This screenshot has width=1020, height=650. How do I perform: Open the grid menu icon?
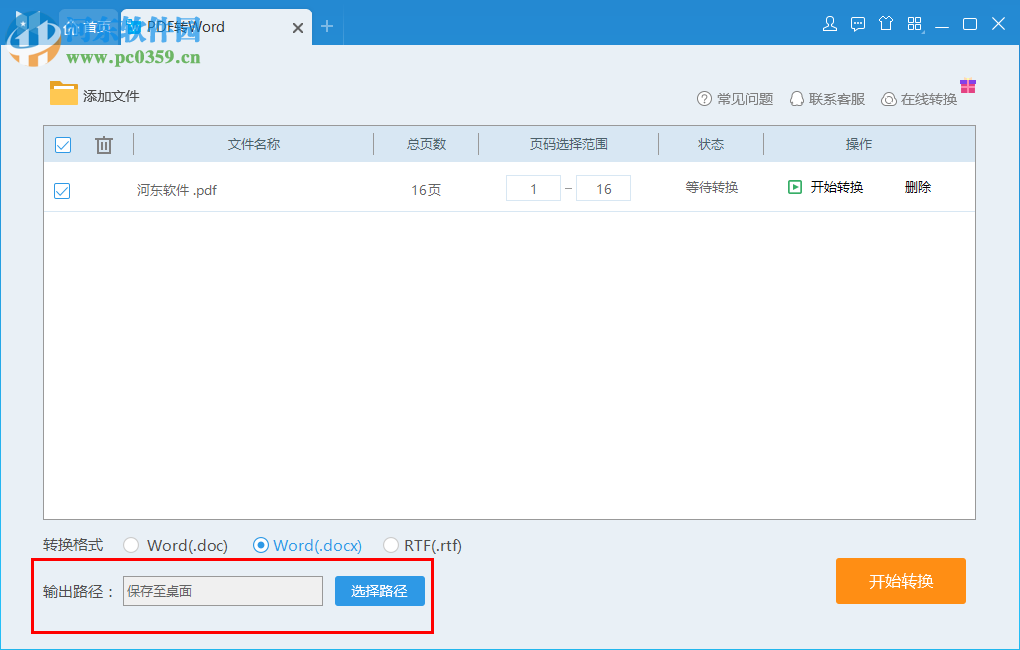915,24
